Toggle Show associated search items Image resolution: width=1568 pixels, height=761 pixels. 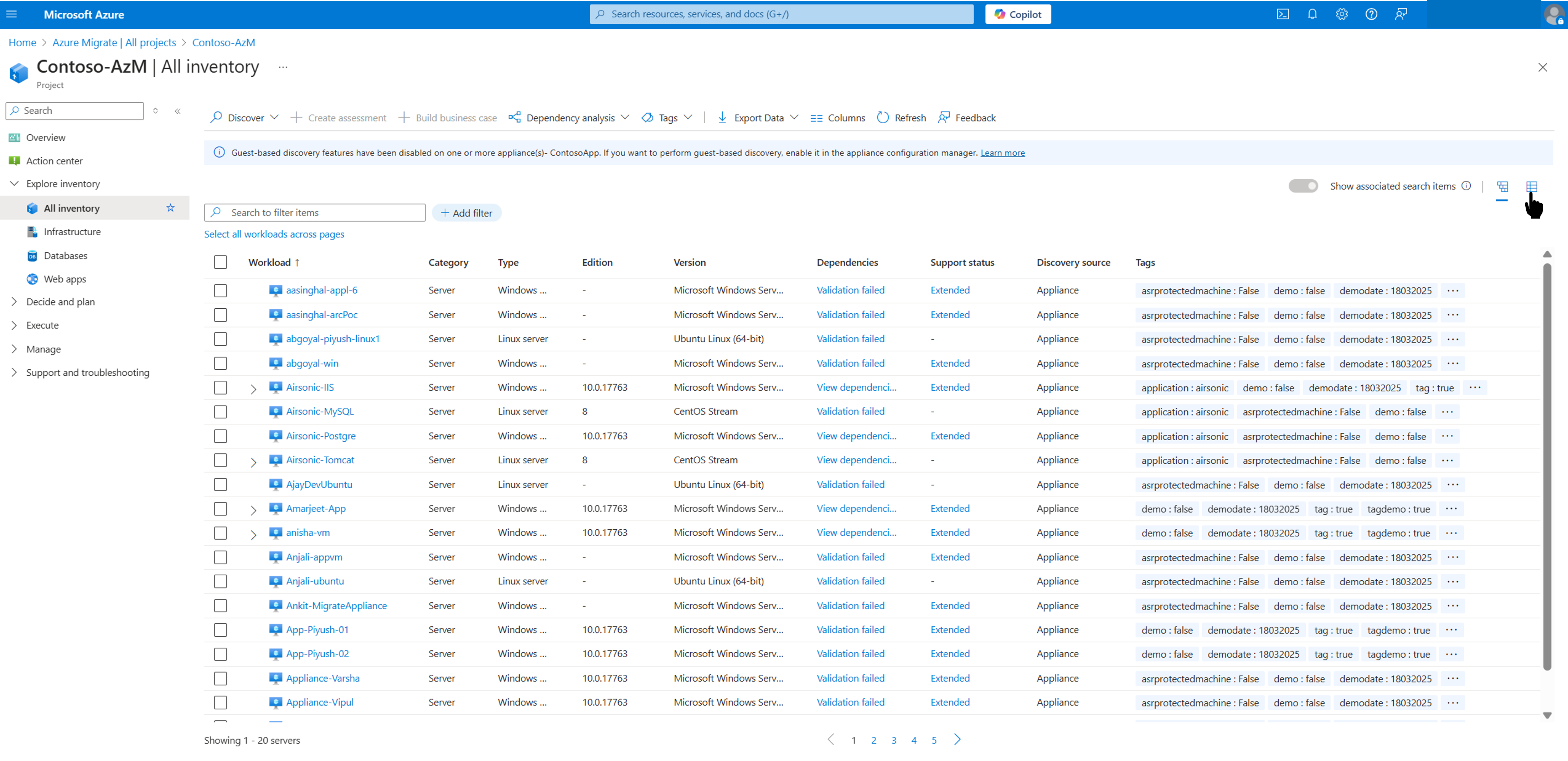[1303, 186]
